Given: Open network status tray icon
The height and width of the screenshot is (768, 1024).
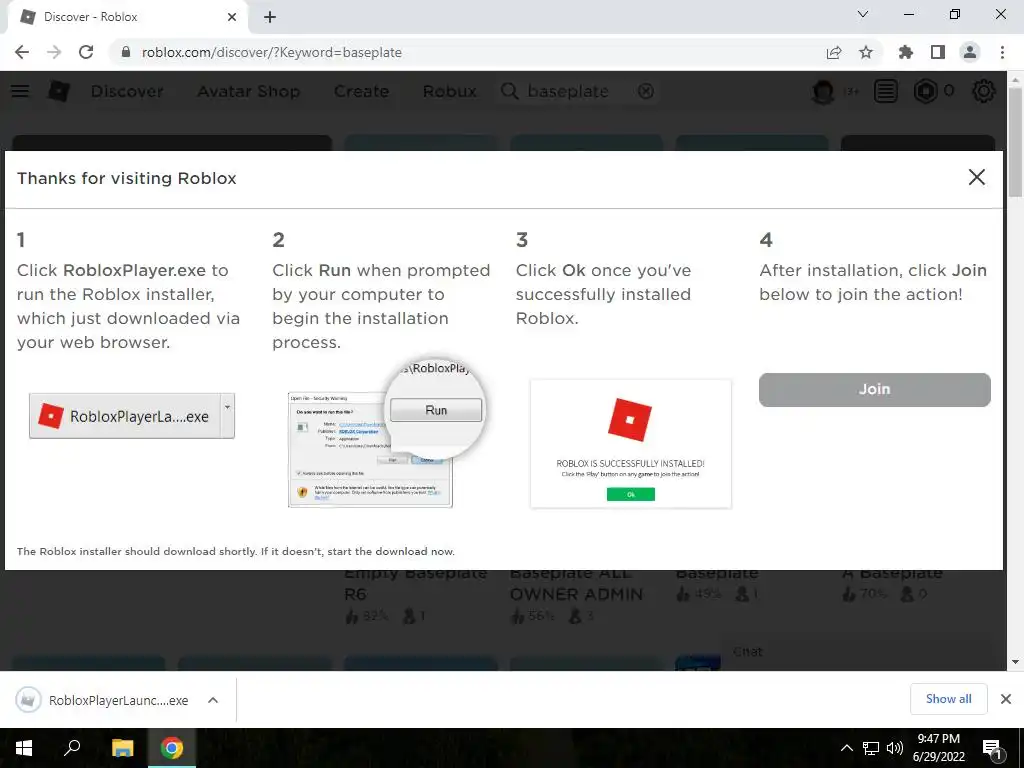Looking at the screenshot, I should (871, 748).
